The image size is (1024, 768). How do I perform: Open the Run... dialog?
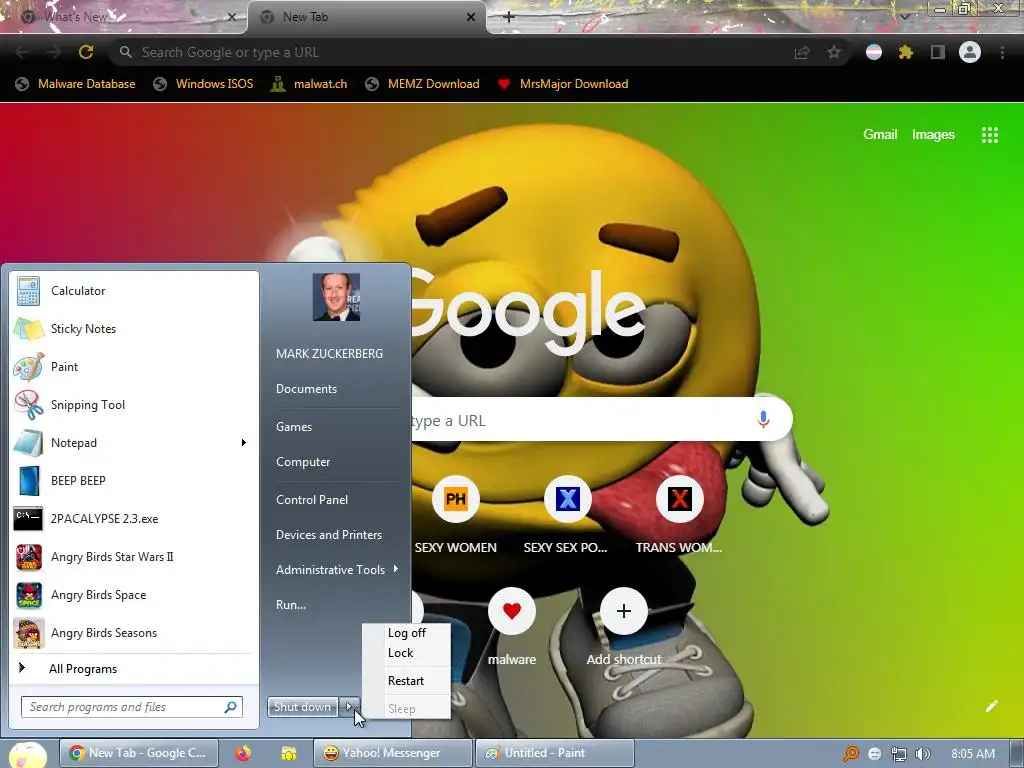click(x=291, y=605)
